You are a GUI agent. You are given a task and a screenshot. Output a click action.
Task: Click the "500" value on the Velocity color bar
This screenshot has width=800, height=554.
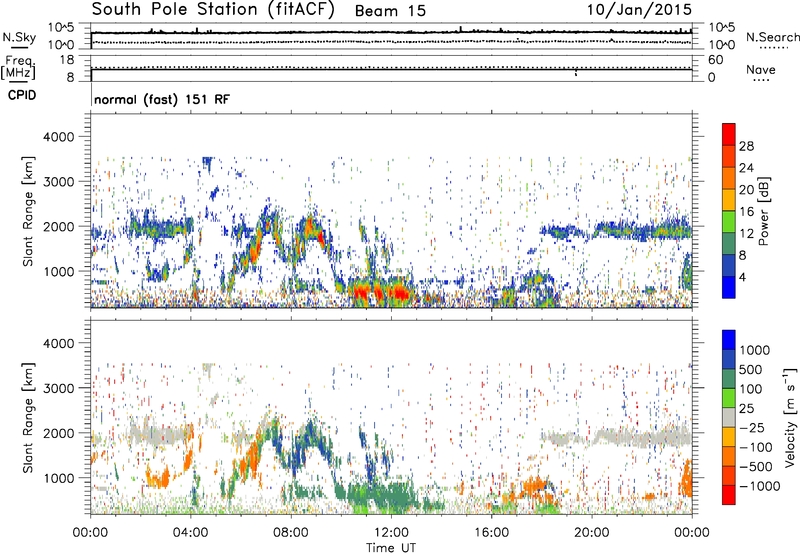pyautogui.click(x=751, y=370)
